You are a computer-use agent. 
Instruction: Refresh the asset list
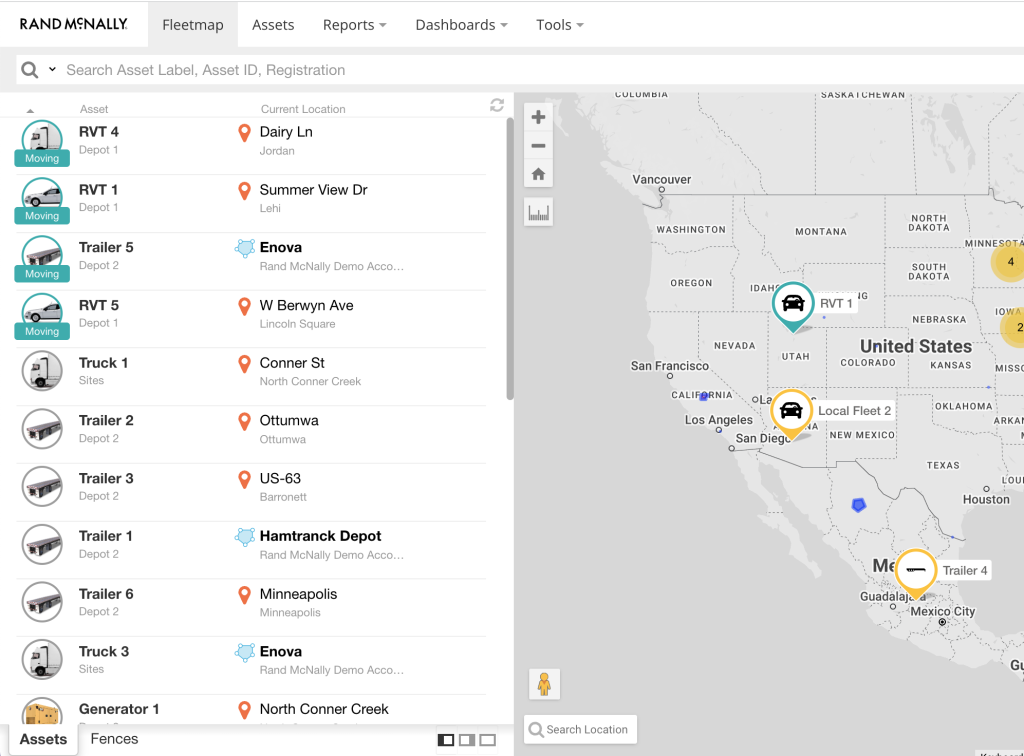pos(497,105)
